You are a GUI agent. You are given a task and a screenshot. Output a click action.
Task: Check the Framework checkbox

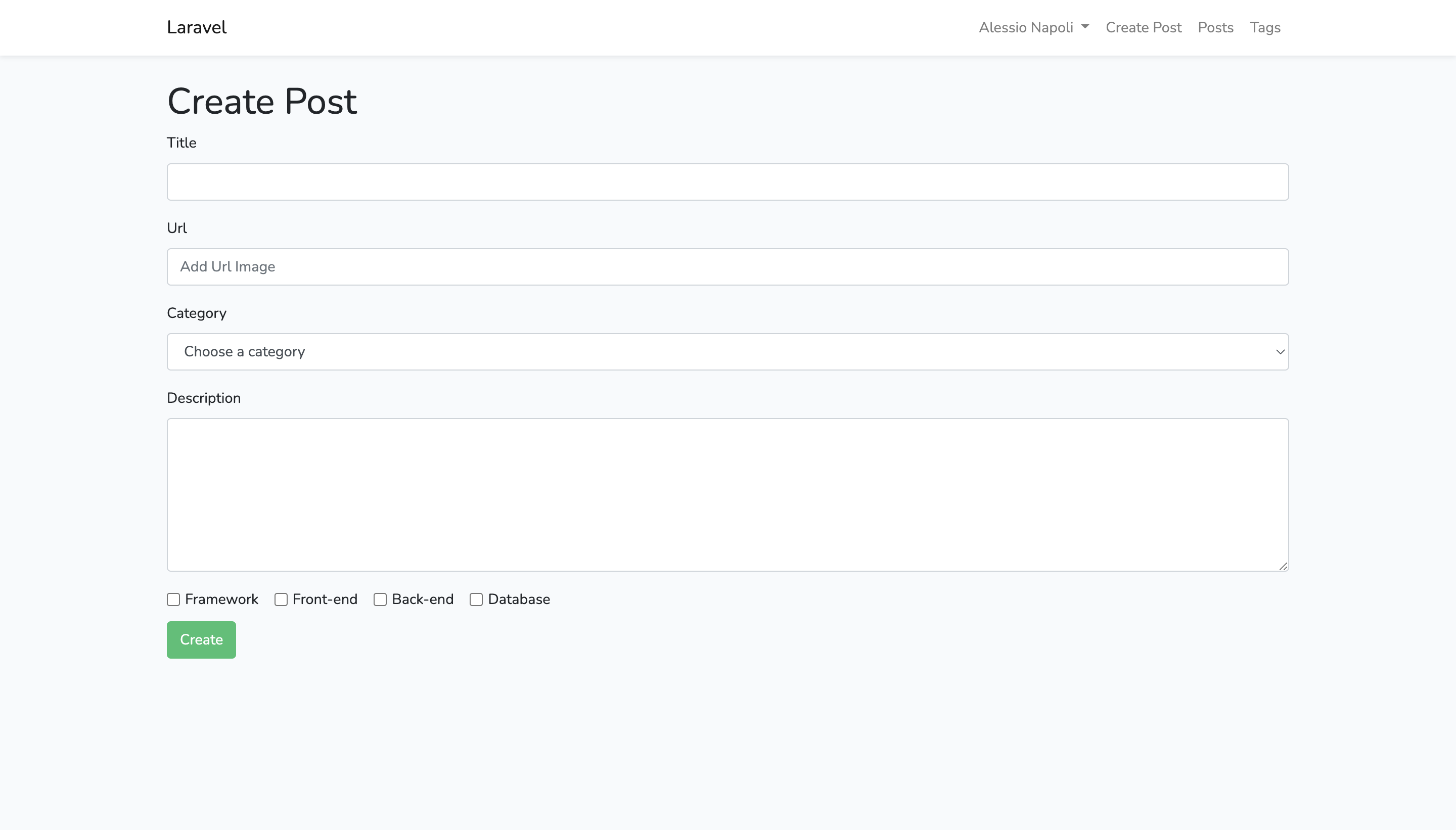(x=173, y=599)
